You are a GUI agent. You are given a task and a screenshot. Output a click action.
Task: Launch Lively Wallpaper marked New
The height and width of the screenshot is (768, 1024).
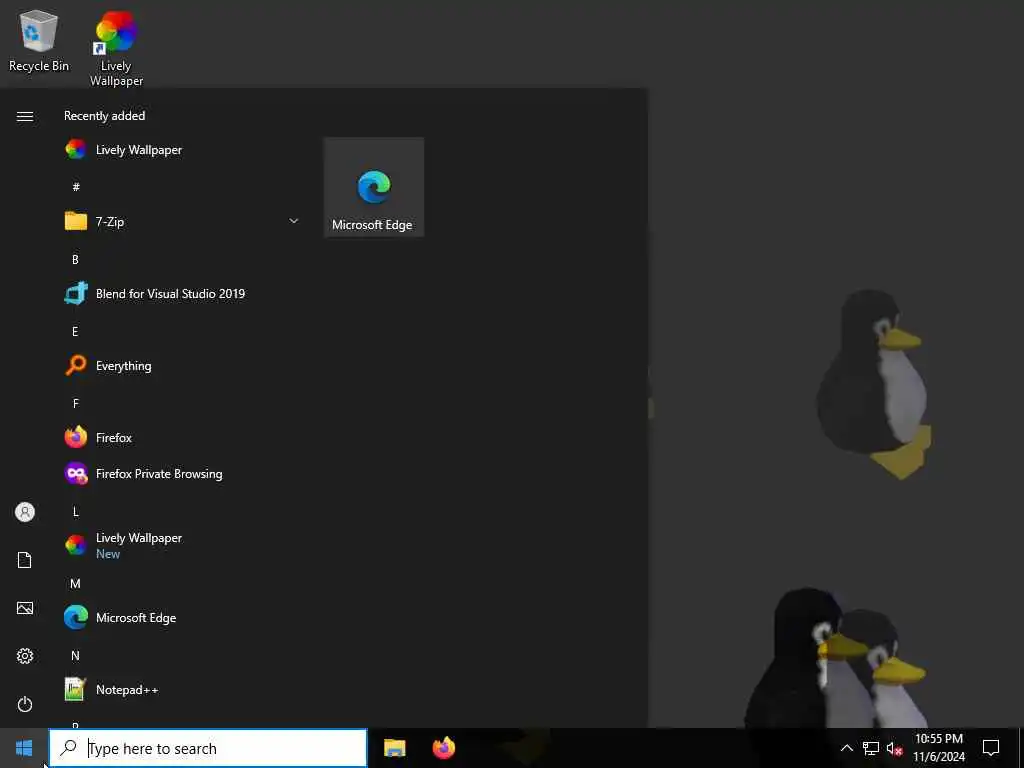(x=183, y=545)
